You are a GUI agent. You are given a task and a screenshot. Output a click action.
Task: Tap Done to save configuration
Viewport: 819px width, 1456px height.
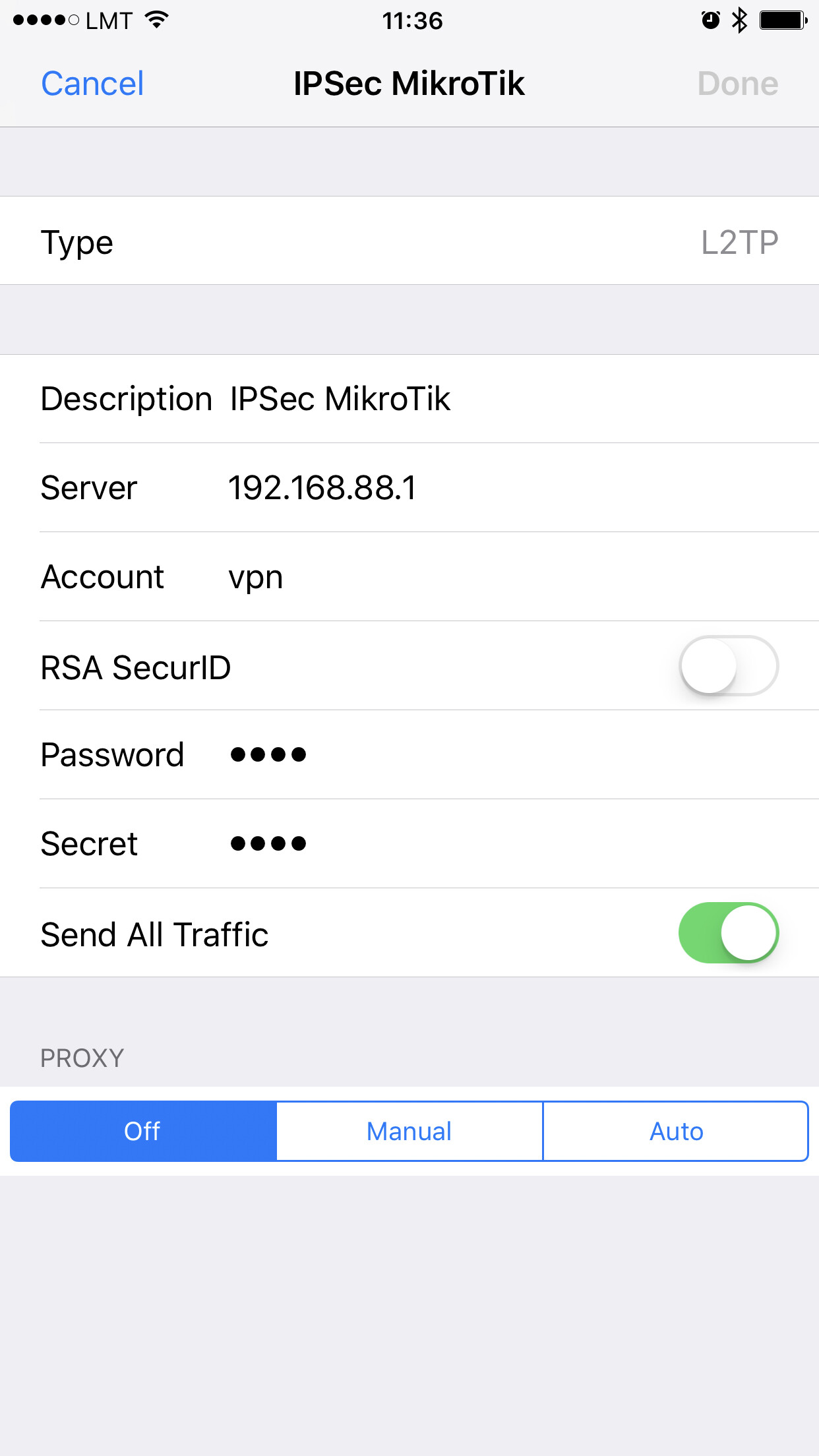(x=738, y=84)
